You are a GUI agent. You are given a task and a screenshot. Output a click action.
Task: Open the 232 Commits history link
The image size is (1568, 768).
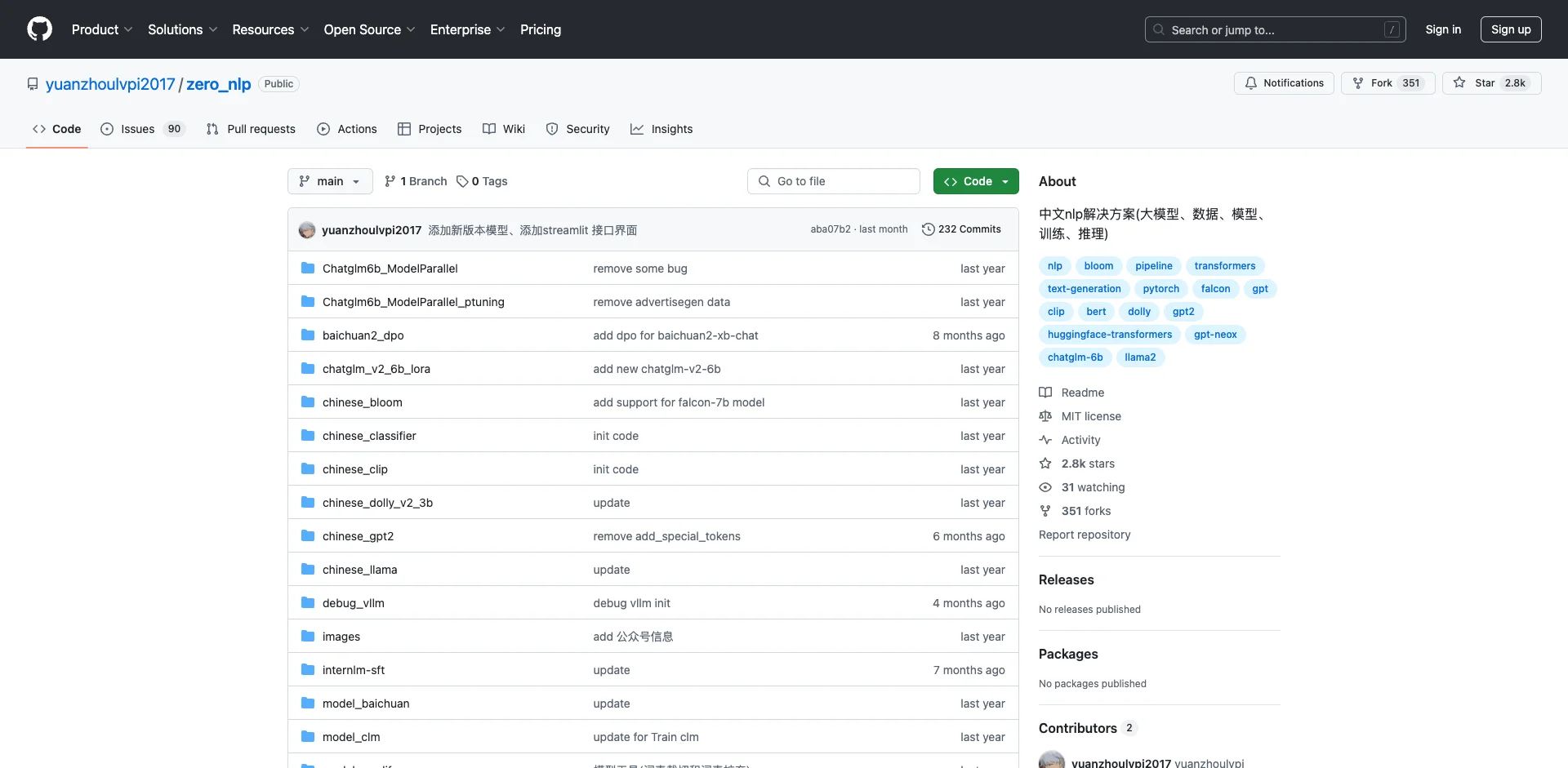[x=961, y=229]
